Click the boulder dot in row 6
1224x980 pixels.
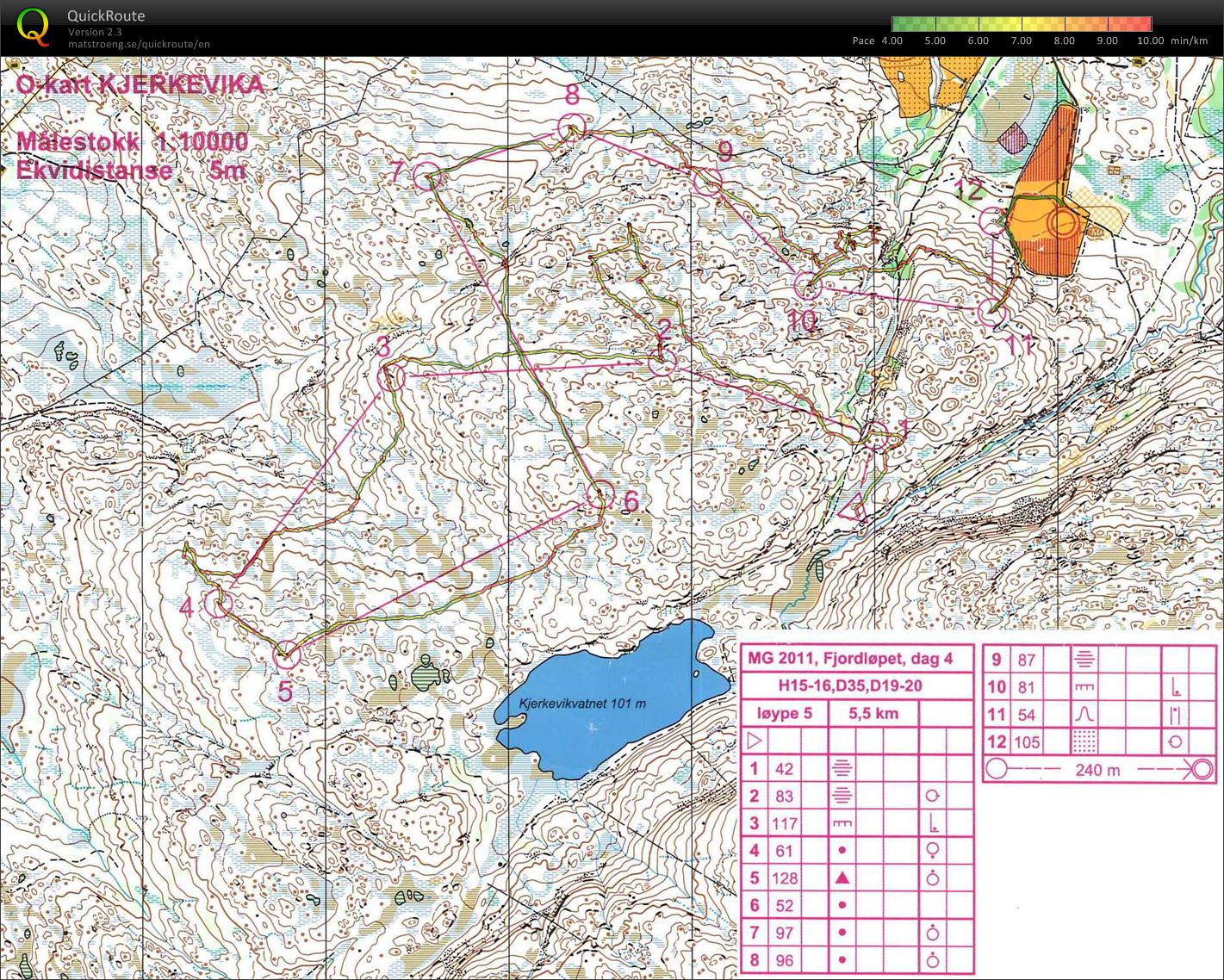tap(842, 905)
